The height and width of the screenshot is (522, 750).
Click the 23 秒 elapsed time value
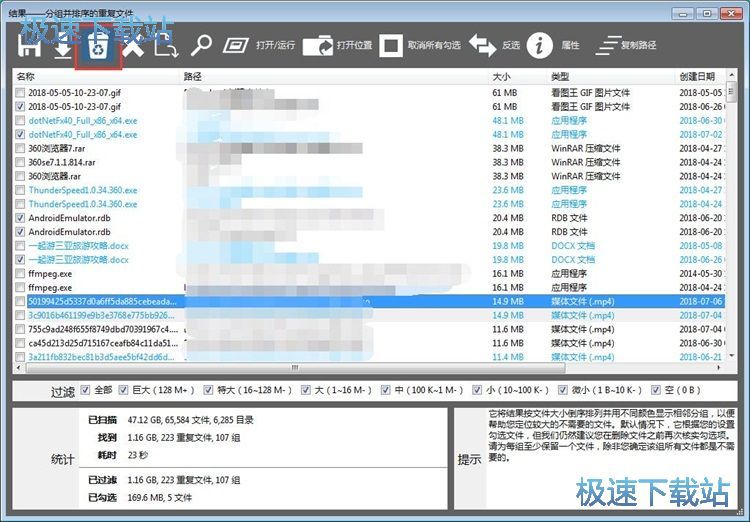click(138, 455)
